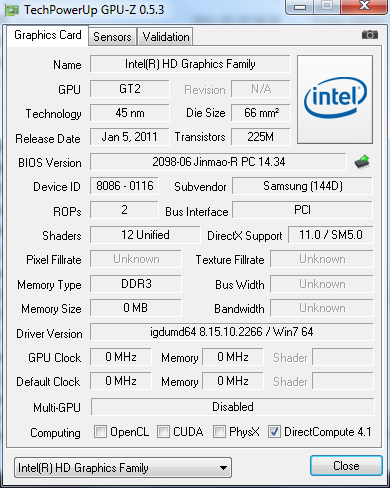The height and width of the screenshot is (488, 390).
Task: Enable the OpenCL checkbox
Action: pyautogui.click(x=100, y=431)
